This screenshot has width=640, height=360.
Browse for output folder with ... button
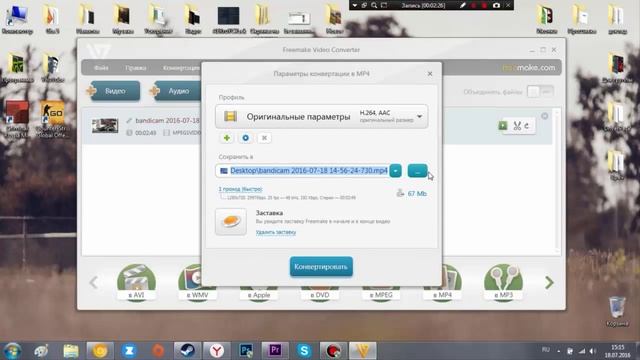[417, 171]
